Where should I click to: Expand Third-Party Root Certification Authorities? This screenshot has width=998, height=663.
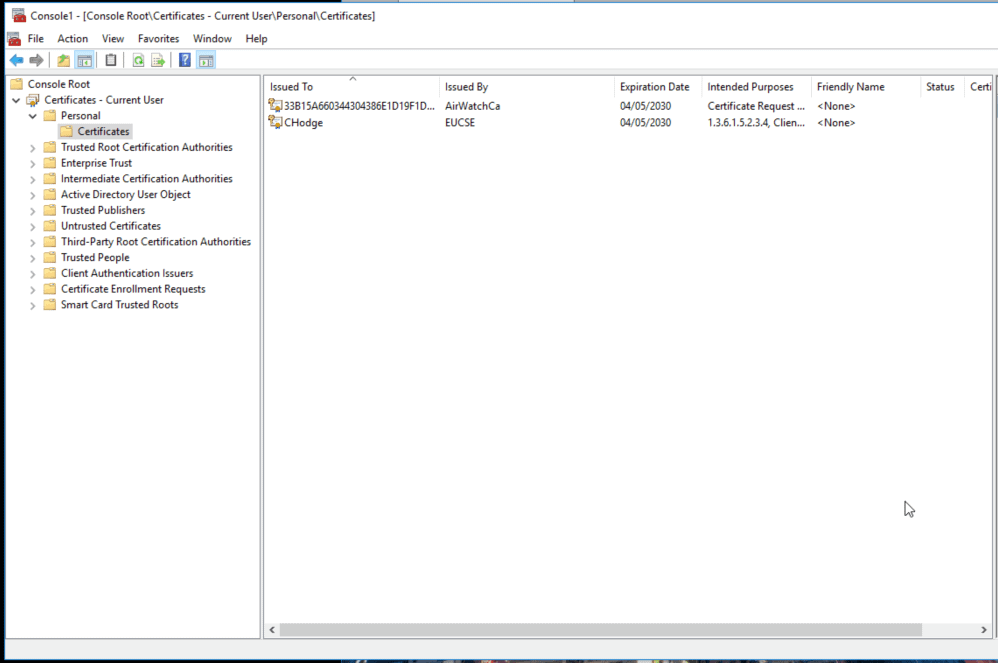tap(32, 242)
